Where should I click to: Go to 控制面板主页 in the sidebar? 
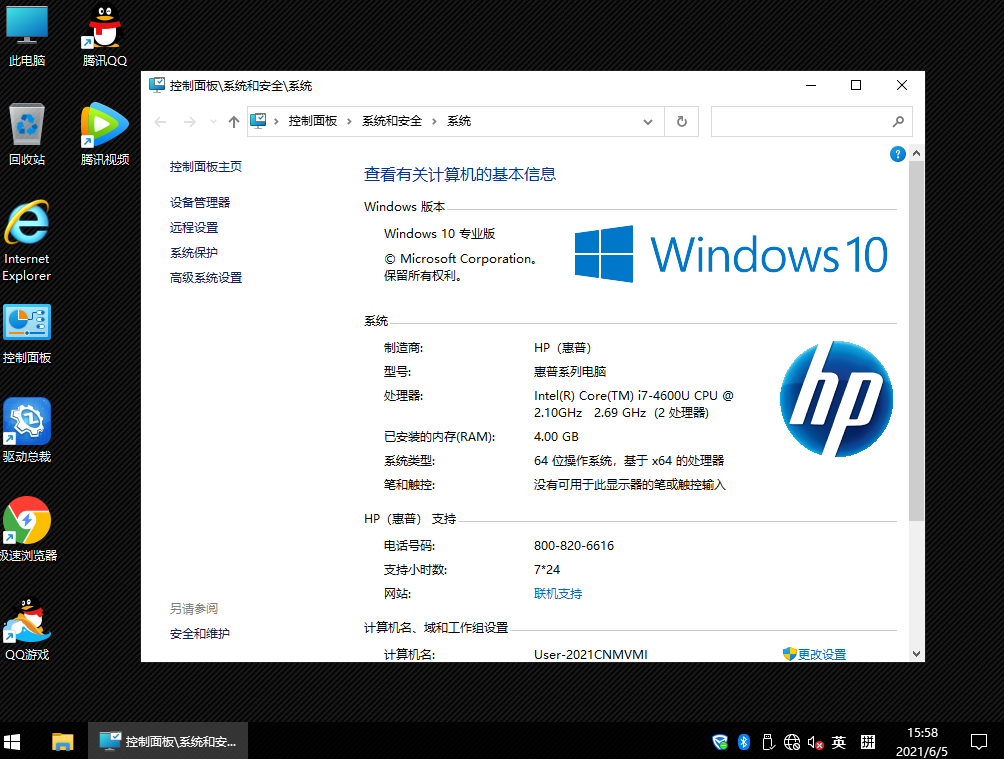205,167
